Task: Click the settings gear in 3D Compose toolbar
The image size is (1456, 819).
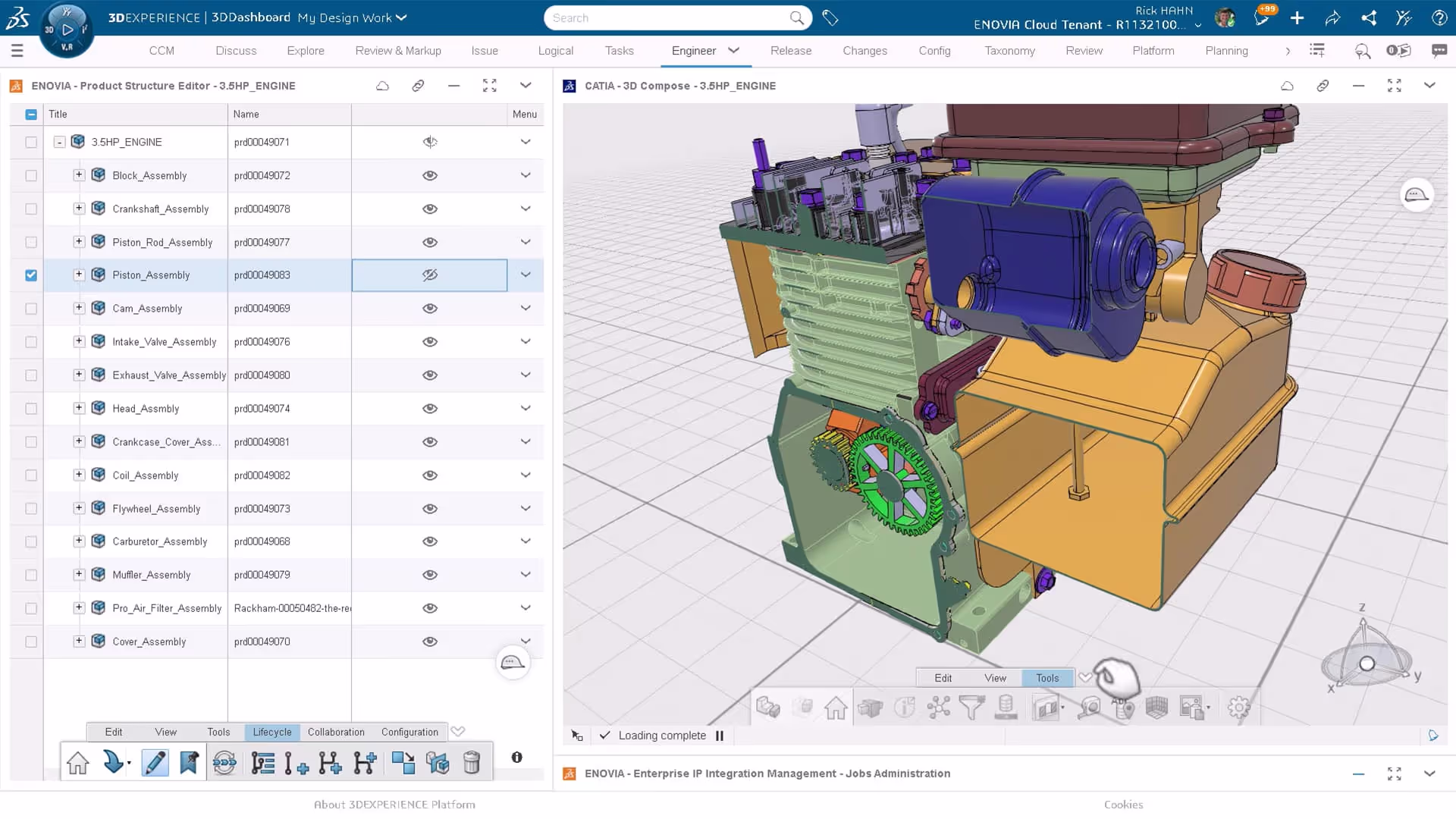Action: [x=1239, y=708]
